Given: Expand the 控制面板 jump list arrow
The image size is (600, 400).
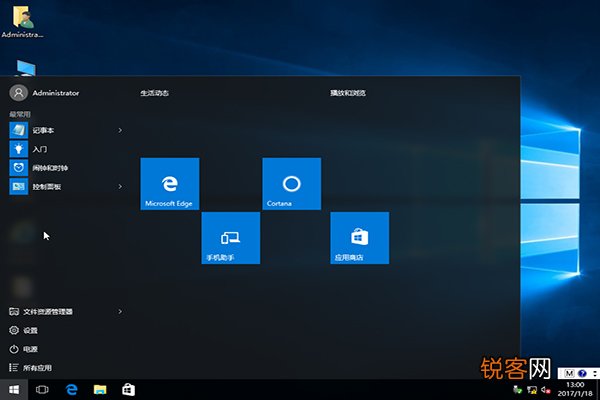Looking at the screenshot, I should [x=120, y=187].
